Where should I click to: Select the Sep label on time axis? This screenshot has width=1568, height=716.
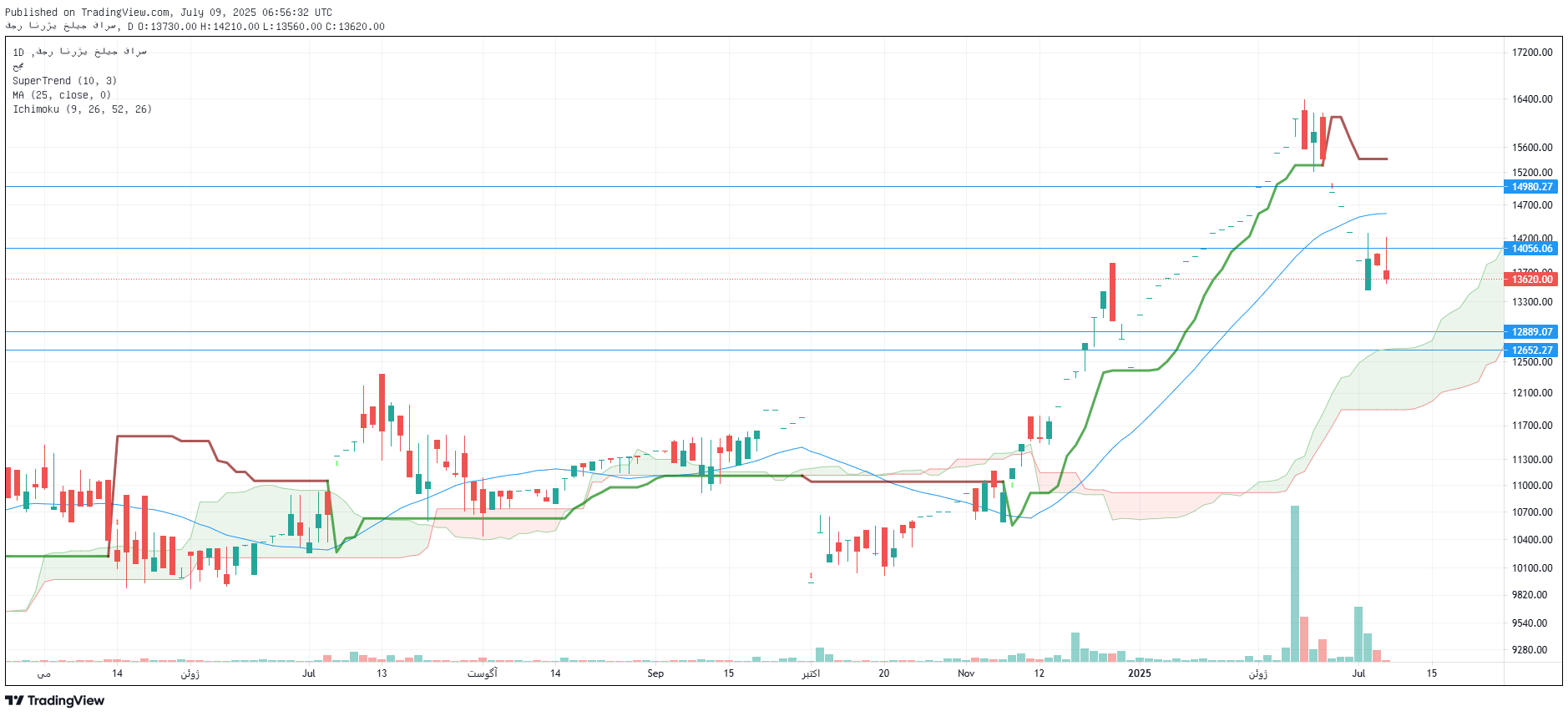coord(655,673)
